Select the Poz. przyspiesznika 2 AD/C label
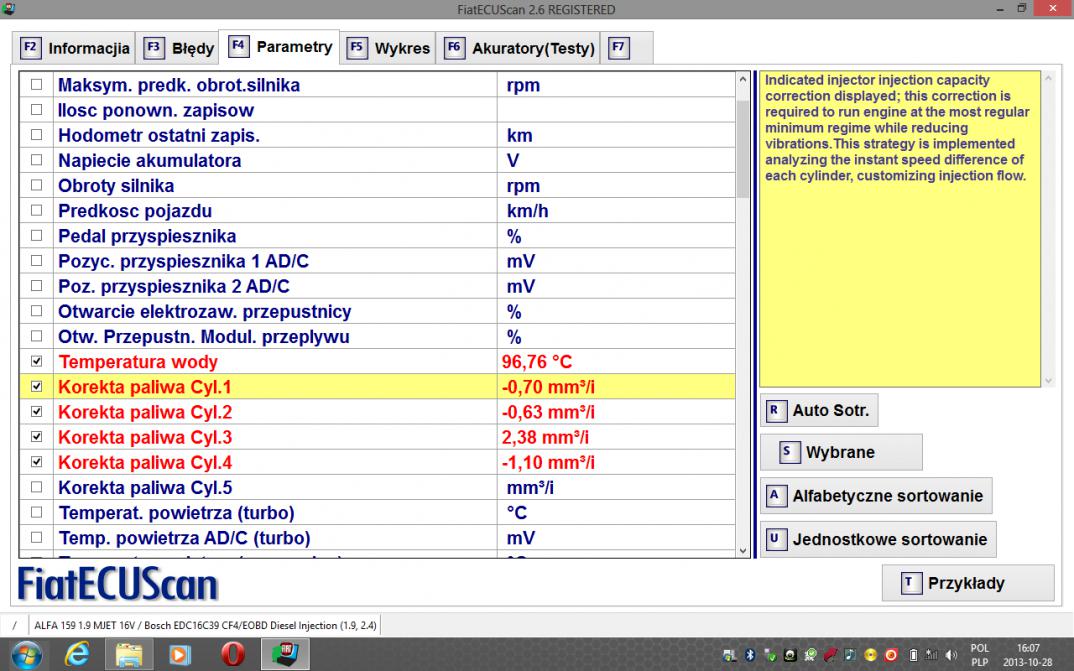 (x=174, y=286)
